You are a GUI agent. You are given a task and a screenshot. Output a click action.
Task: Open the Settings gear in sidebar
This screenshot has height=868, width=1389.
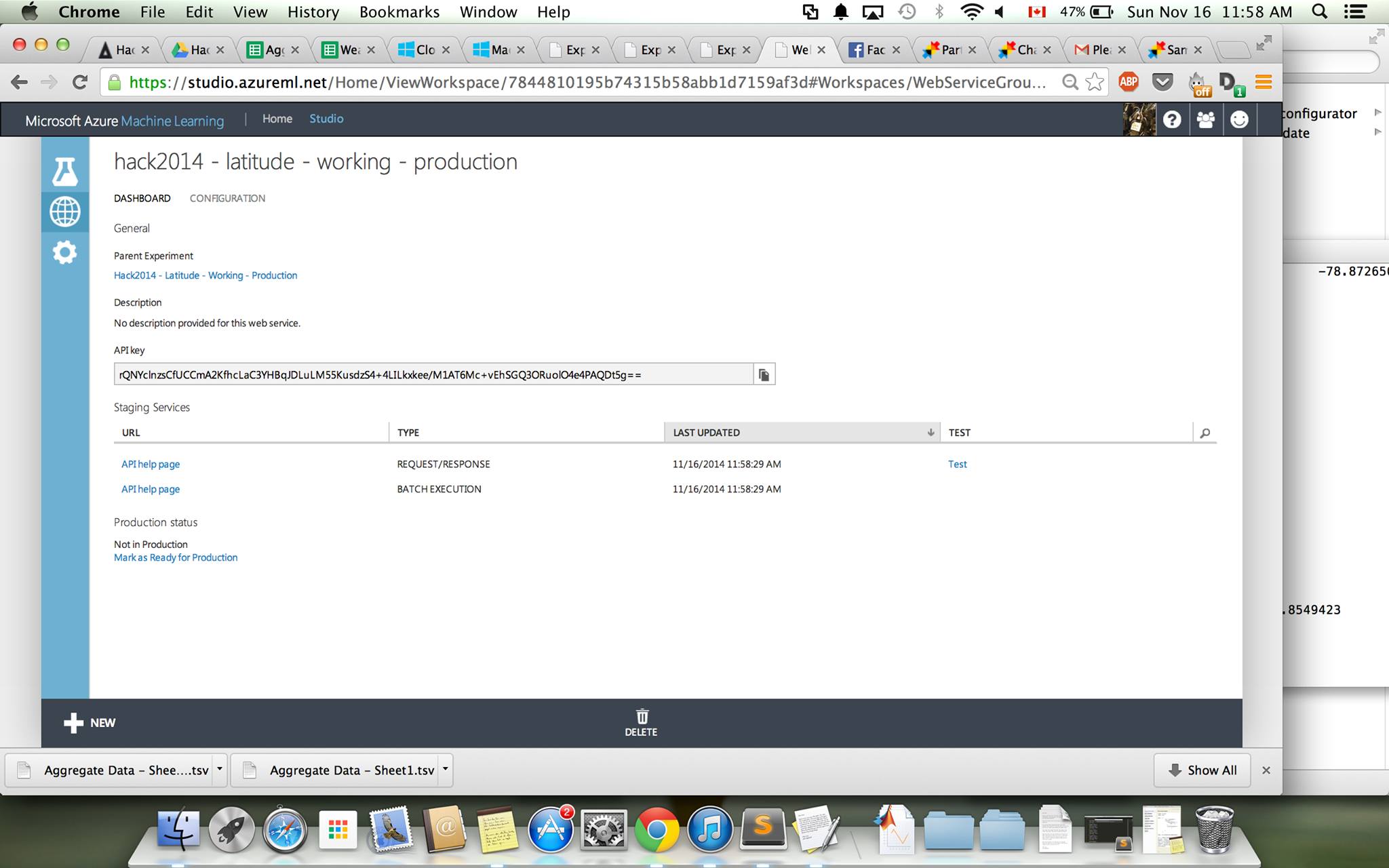65,253
